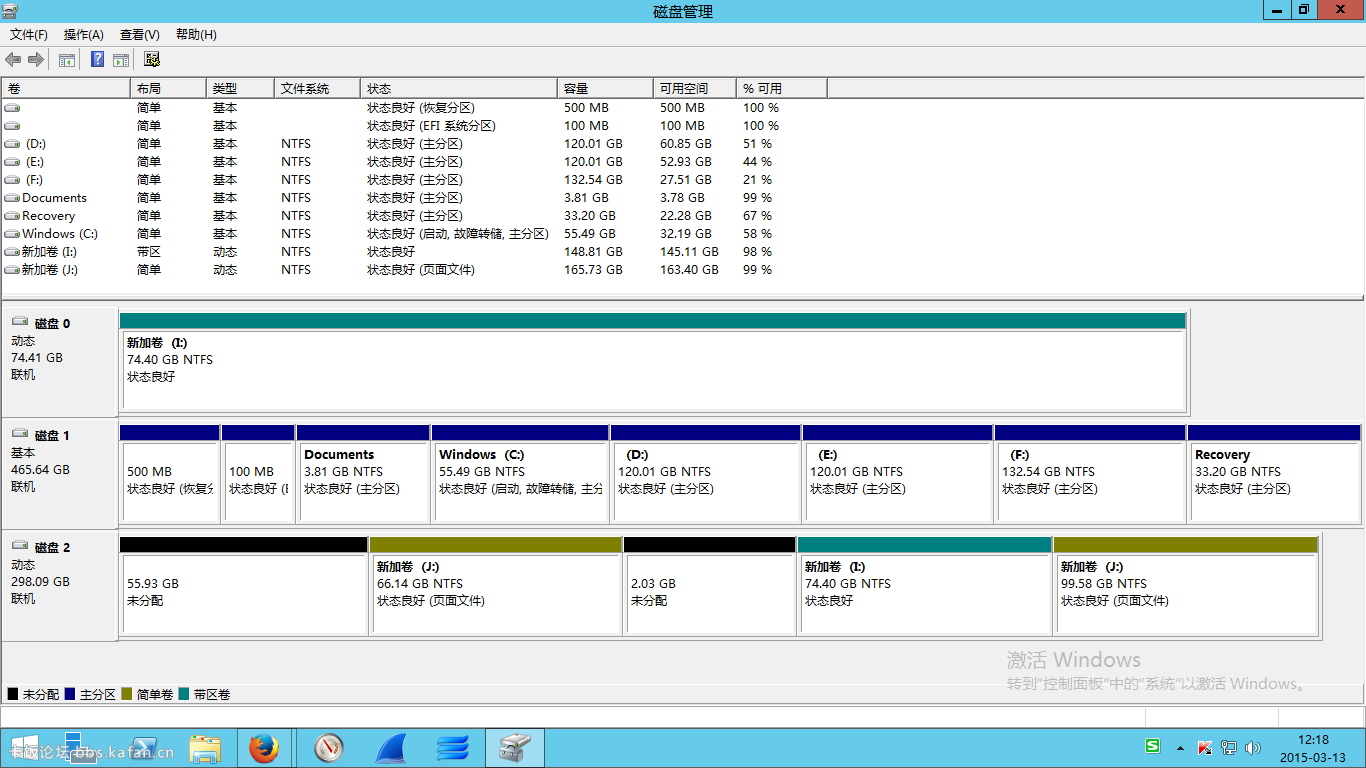Viewport: 1366px width, 768px height.
Task: Click the green S input method tray icon
Action: [1153, 747]
